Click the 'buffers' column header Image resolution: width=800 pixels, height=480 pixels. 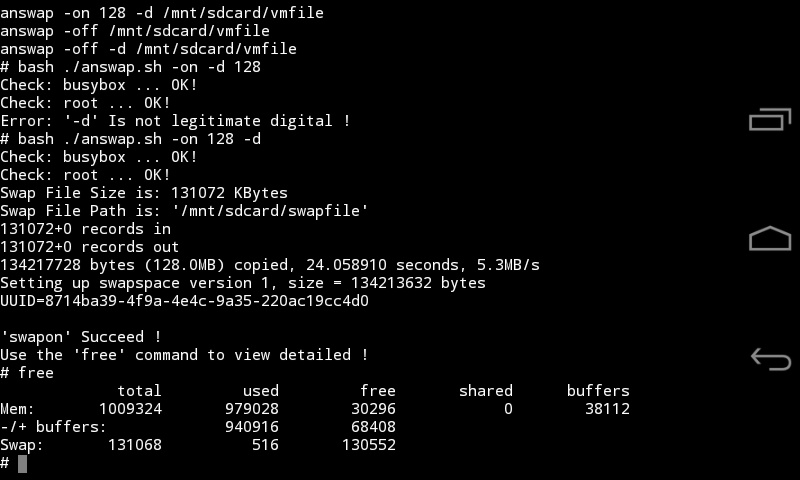[x=598, y=391]
